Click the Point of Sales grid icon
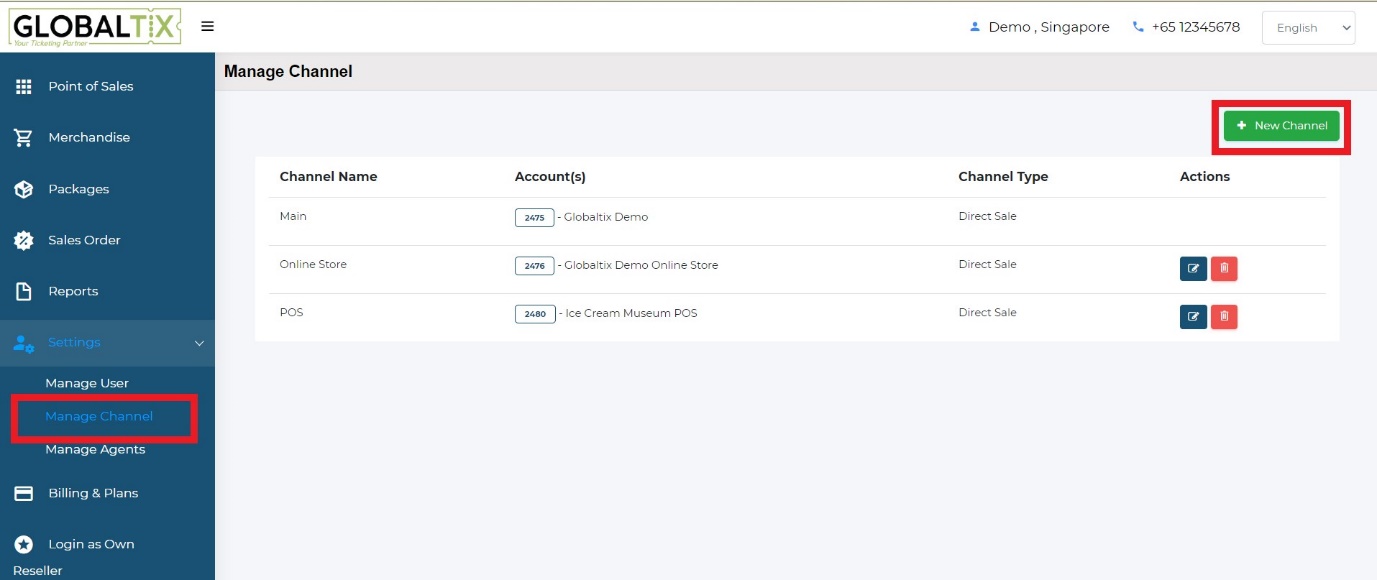Screen dimensions: 1377x580 pos(24,86)
